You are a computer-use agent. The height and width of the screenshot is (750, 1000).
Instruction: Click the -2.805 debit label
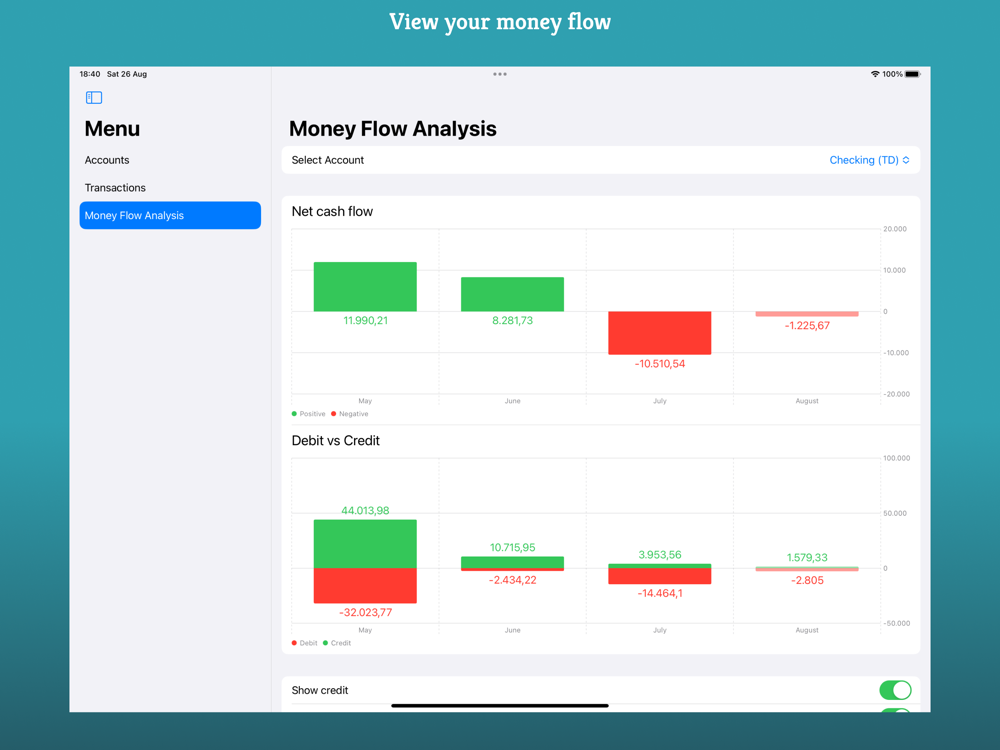coord(807,580)
